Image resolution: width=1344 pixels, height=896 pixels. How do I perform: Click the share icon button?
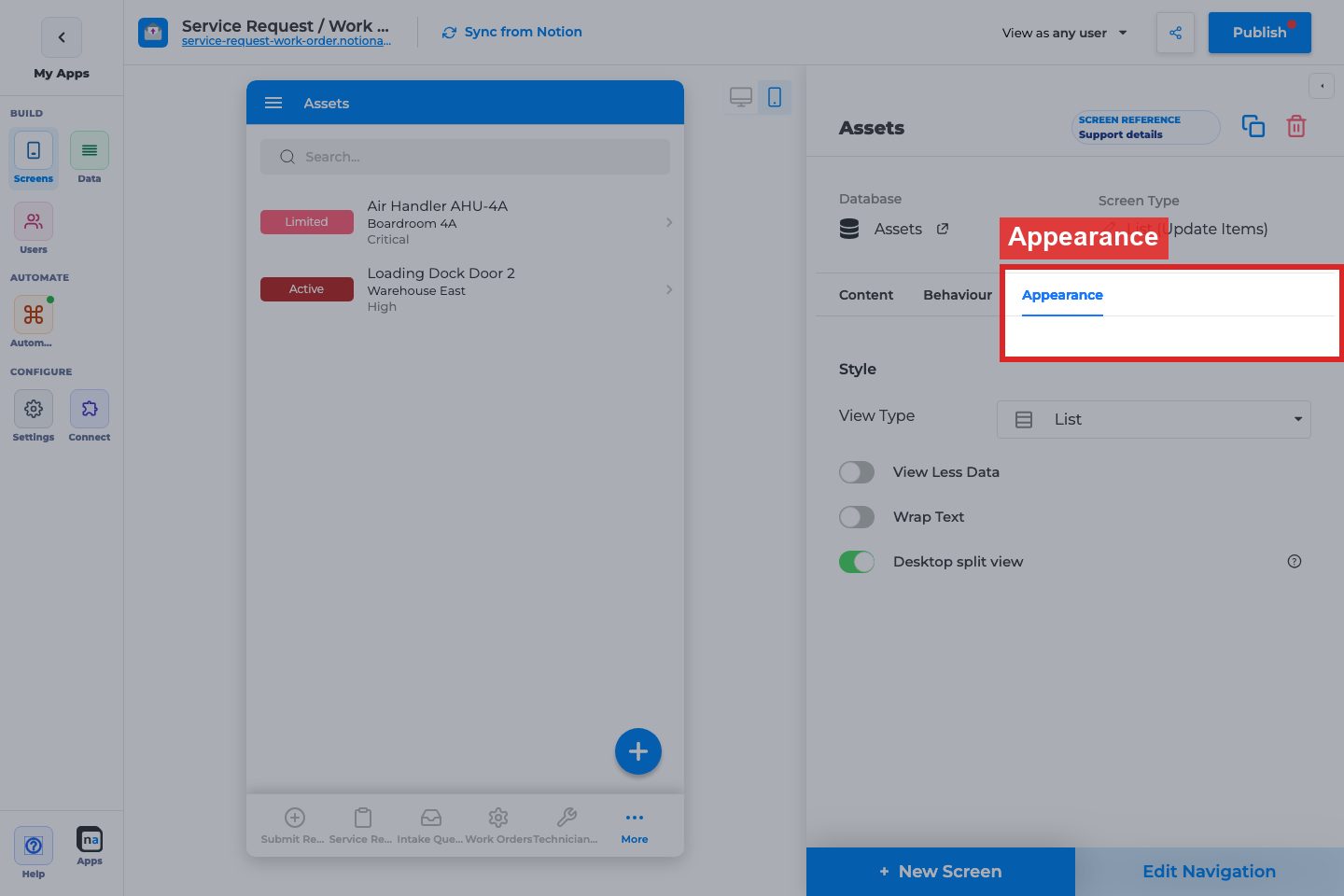coord(1175,33)
